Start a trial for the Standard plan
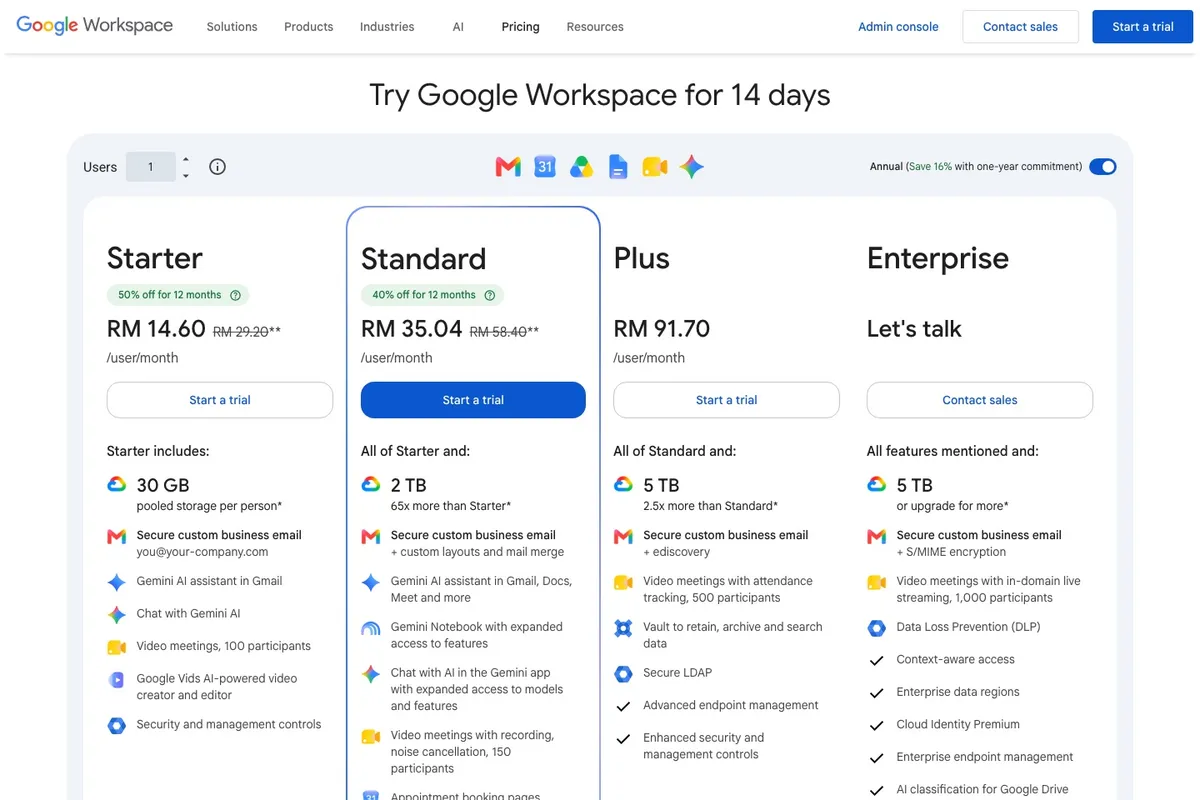 [473, 400]
